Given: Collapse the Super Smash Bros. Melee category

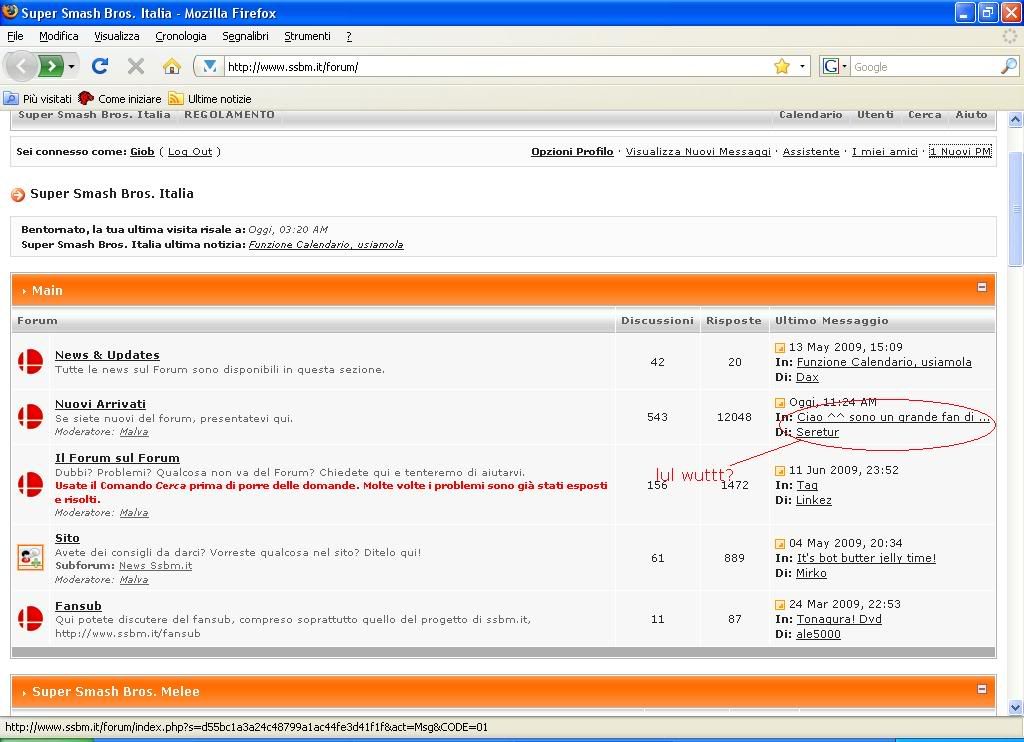Looking at the screenshot, I should [982, 689].
